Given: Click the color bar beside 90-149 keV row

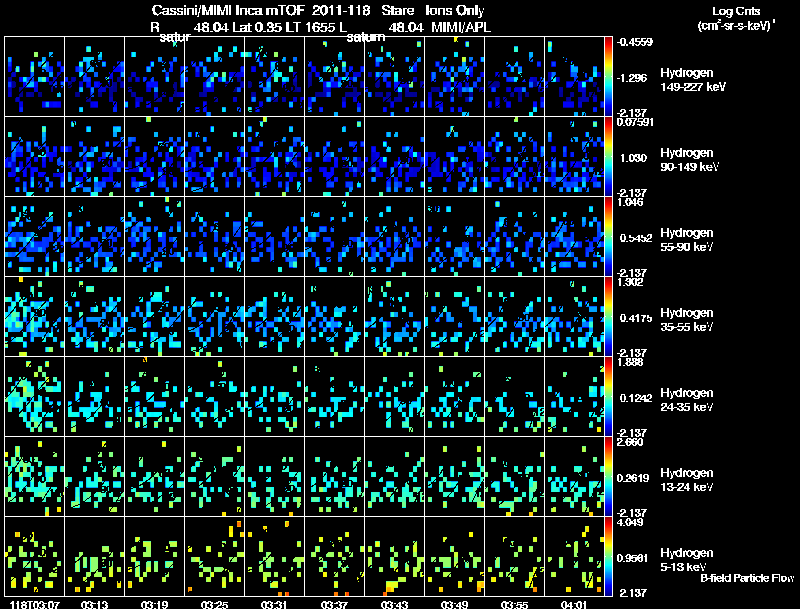Looking at the screenshot, I should tap(609, 156).
